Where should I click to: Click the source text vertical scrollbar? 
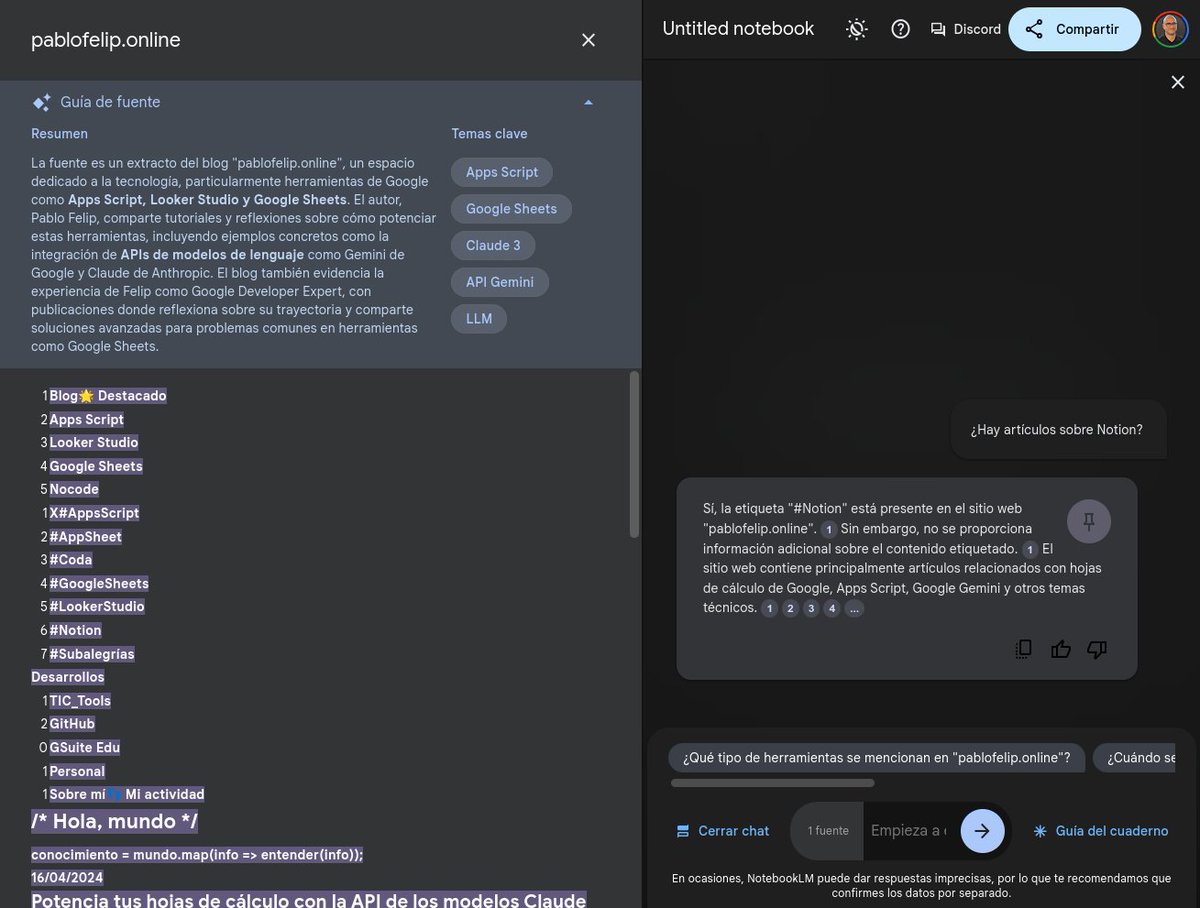pyautogui.click(x=634, y=455)
